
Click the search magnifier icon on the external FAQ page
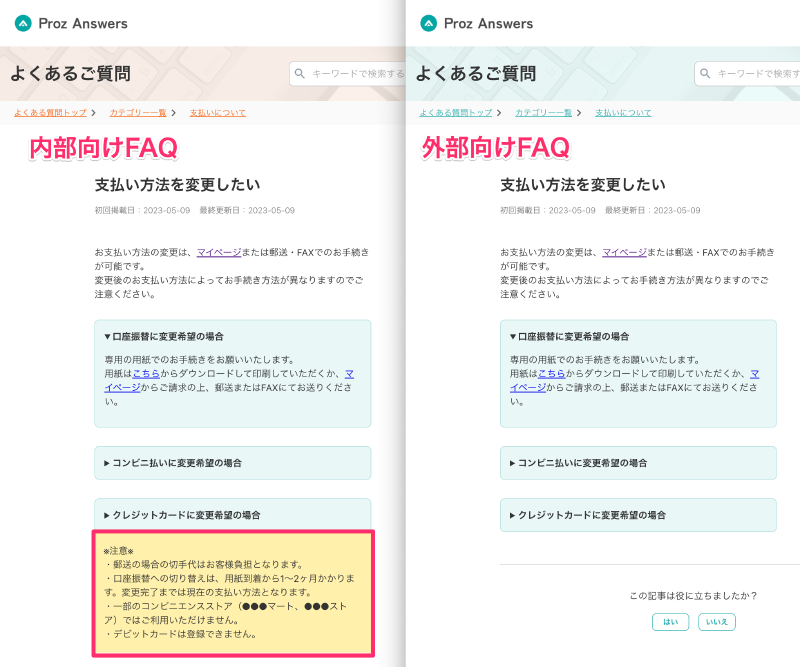(x=706, y=74)
